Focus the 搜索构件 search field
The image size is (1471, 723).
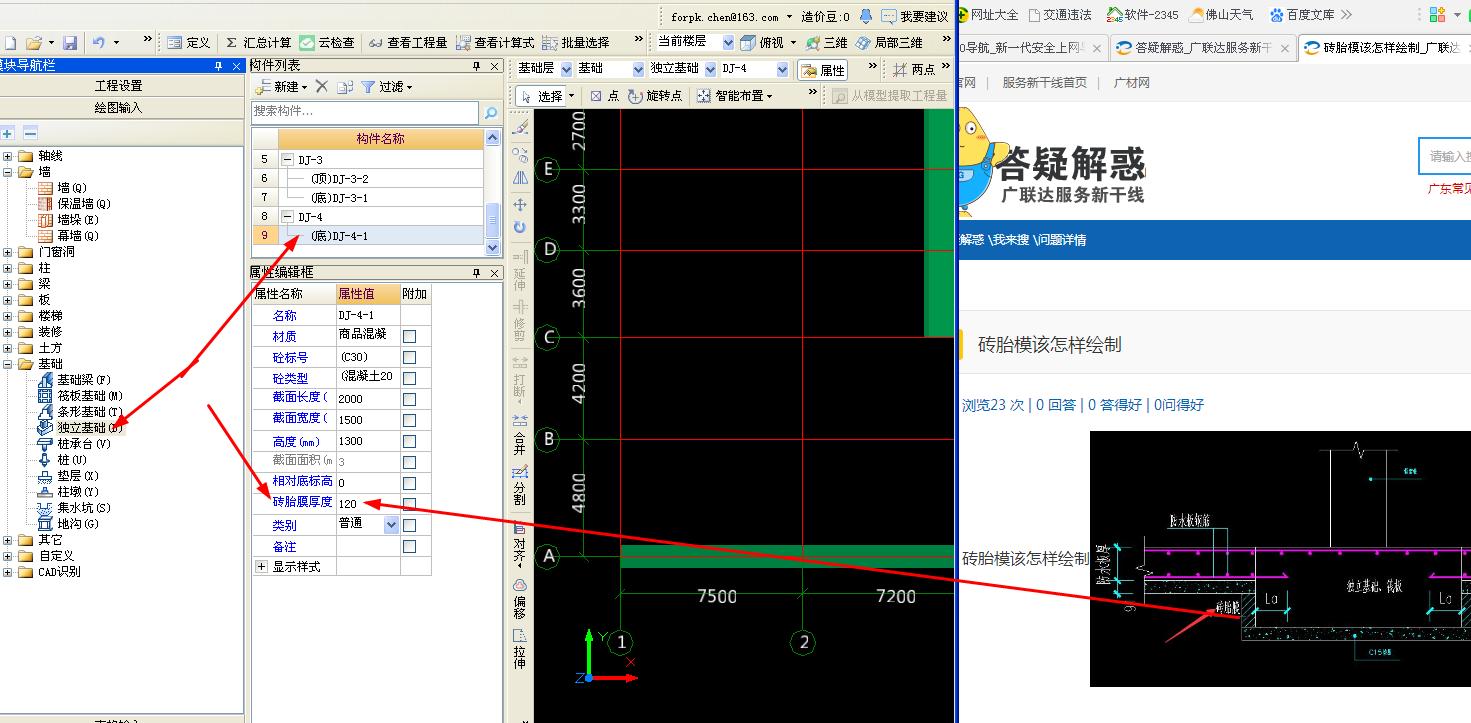(366, 112)
